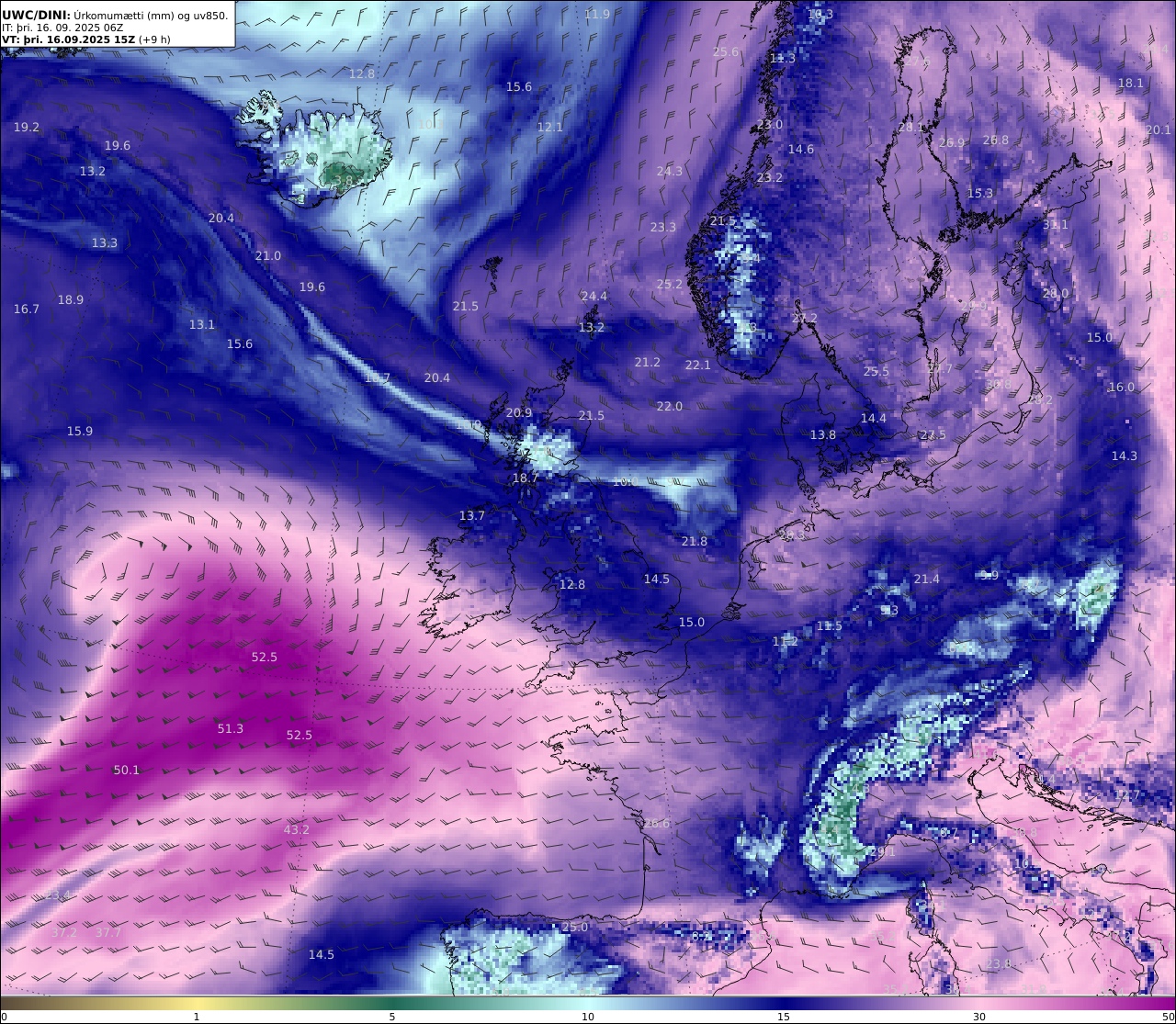Click the '23.2' value label
1176x1024 pixels.
pyautogui.click(x=770, y=178)
